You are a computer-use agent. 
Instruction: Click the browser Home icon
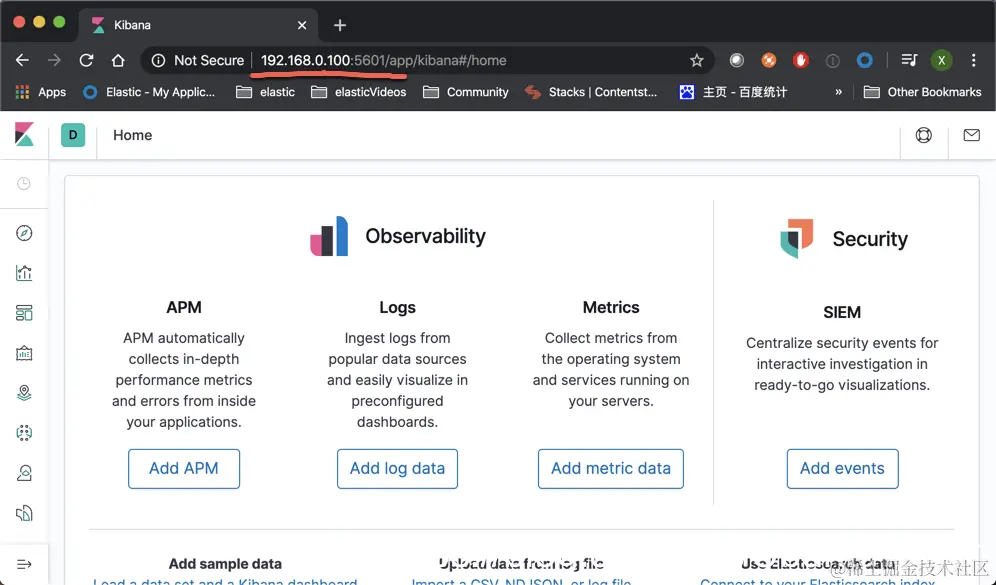point(118,60)
